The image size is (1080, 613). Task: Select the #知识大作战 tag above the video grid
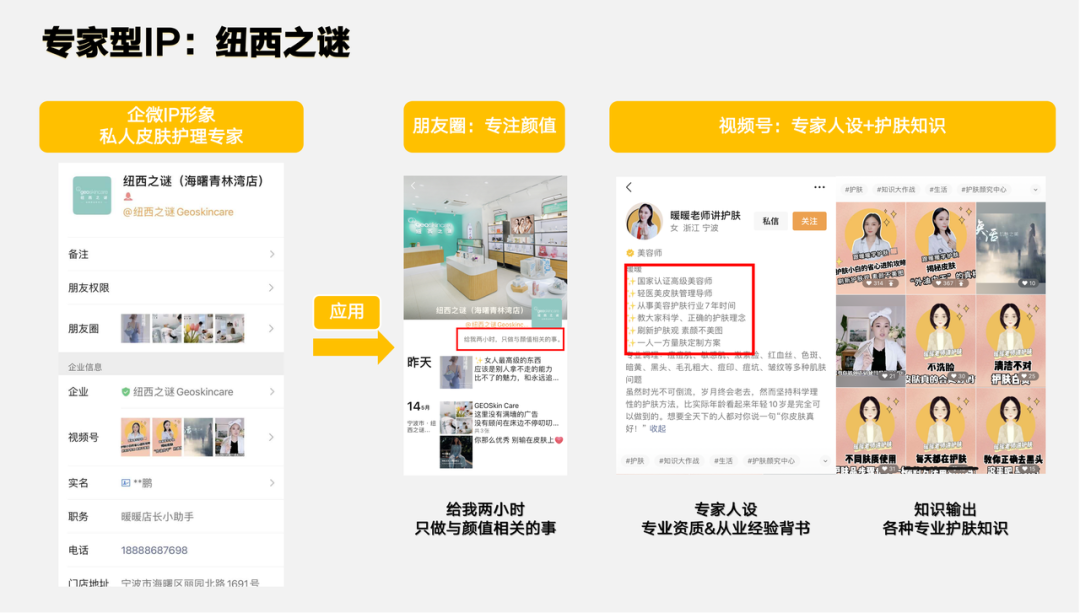pyautogui.click(x=896, y=189)
